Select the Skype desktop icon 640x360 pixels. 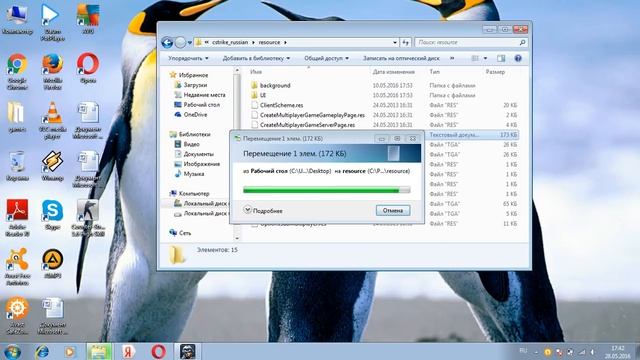point(52,215)
